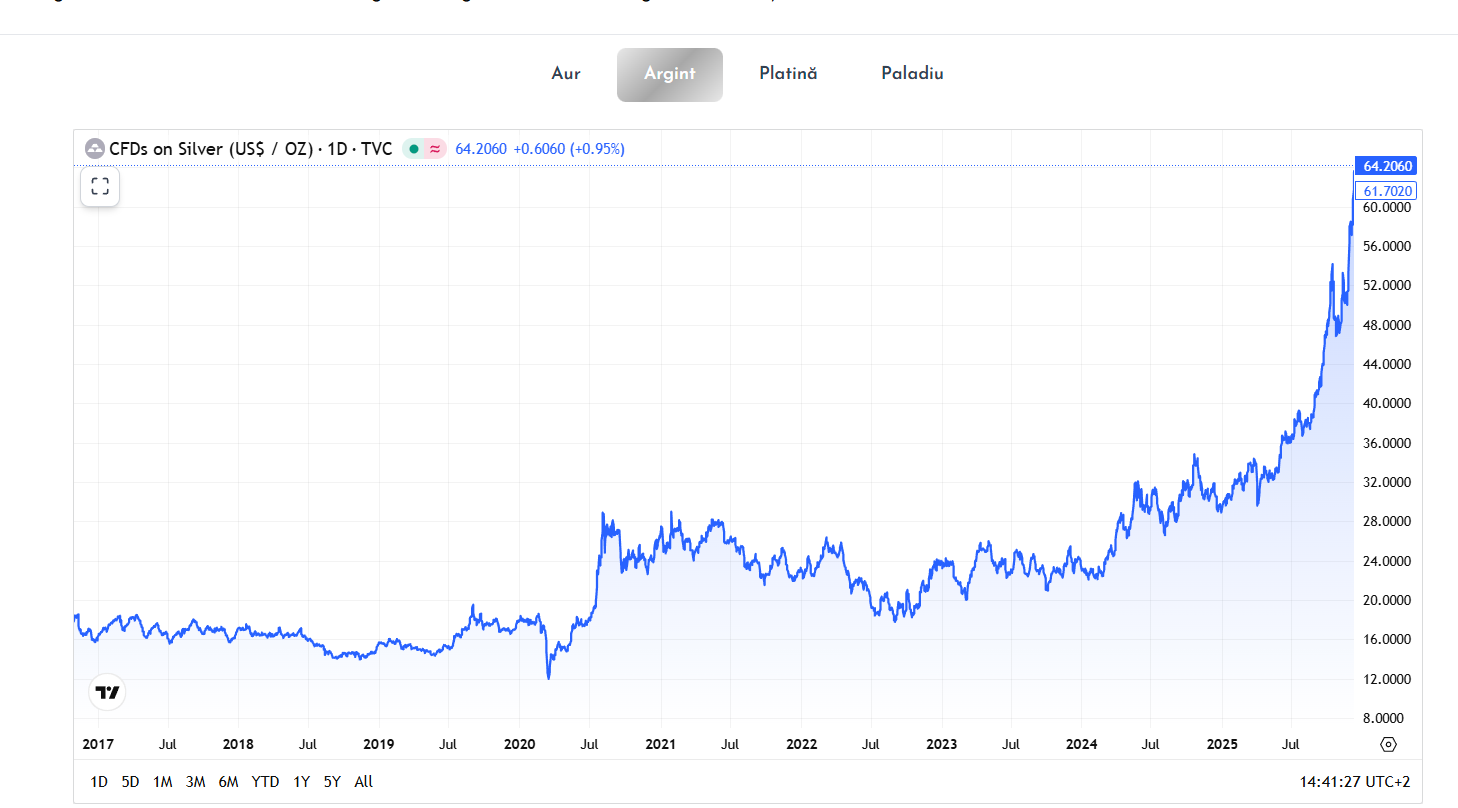1458x808 pixels.
Task: Show year-to-date with YTD
Action: (x=265, y=782)
